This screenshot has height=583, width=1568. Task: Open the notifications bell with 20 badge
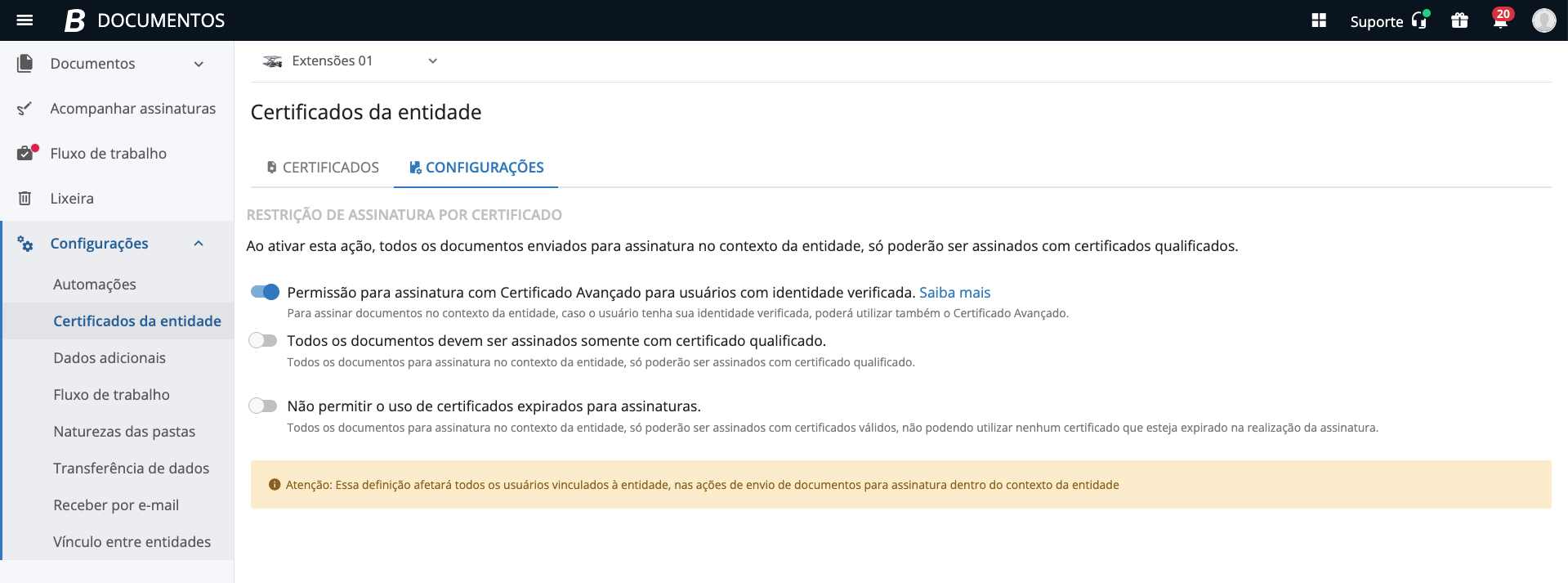(1500, 20)
